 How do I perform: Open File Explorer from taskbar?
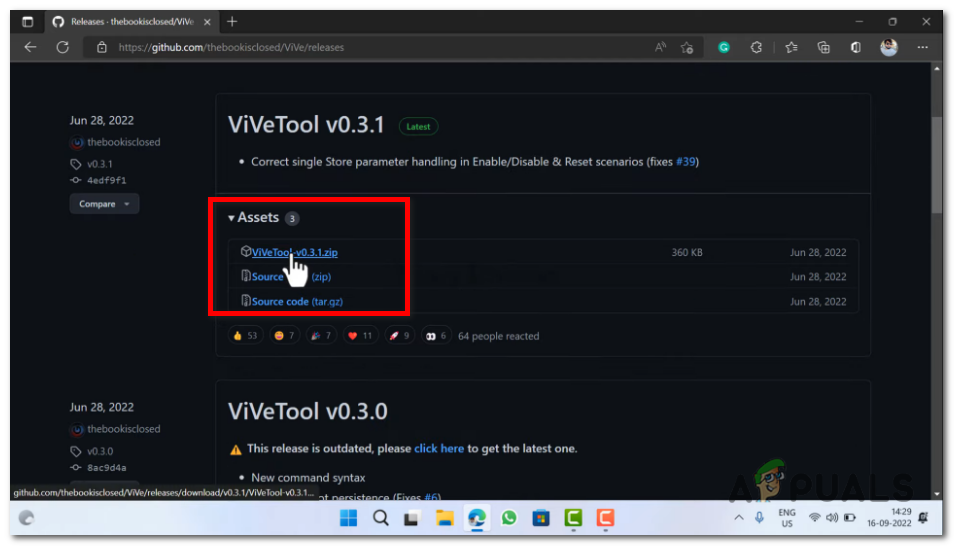coord(445,518)
